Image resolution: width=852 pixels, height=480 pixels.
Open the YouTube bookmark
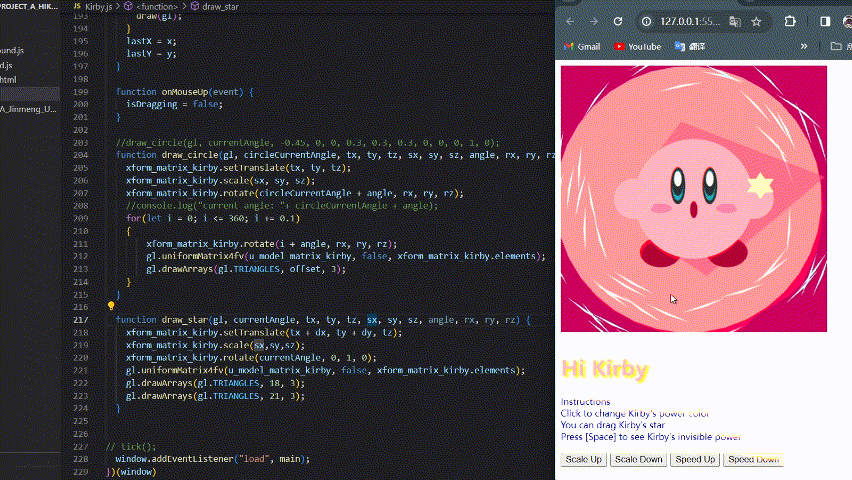[637, 47]
